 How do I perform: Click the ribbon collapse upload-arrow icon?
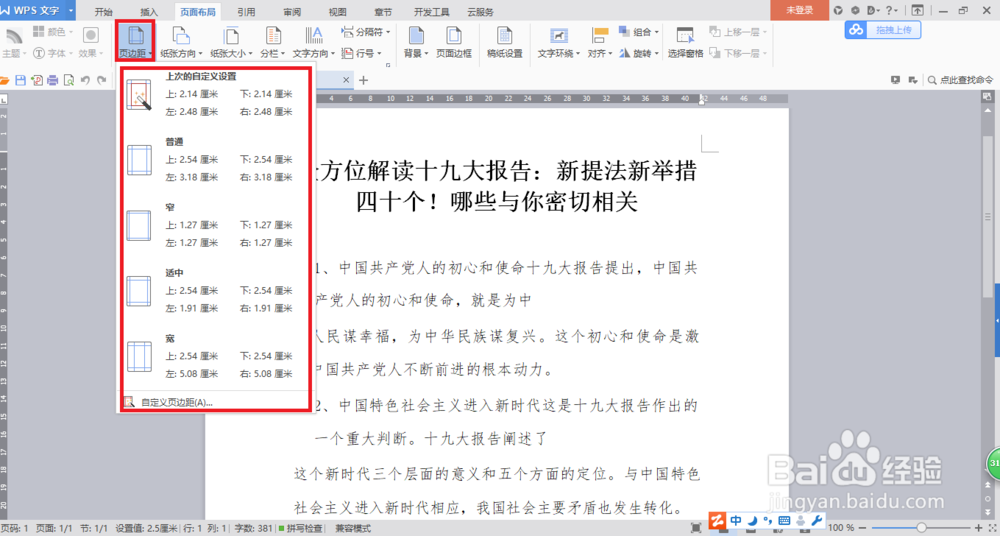coord(917,10)
